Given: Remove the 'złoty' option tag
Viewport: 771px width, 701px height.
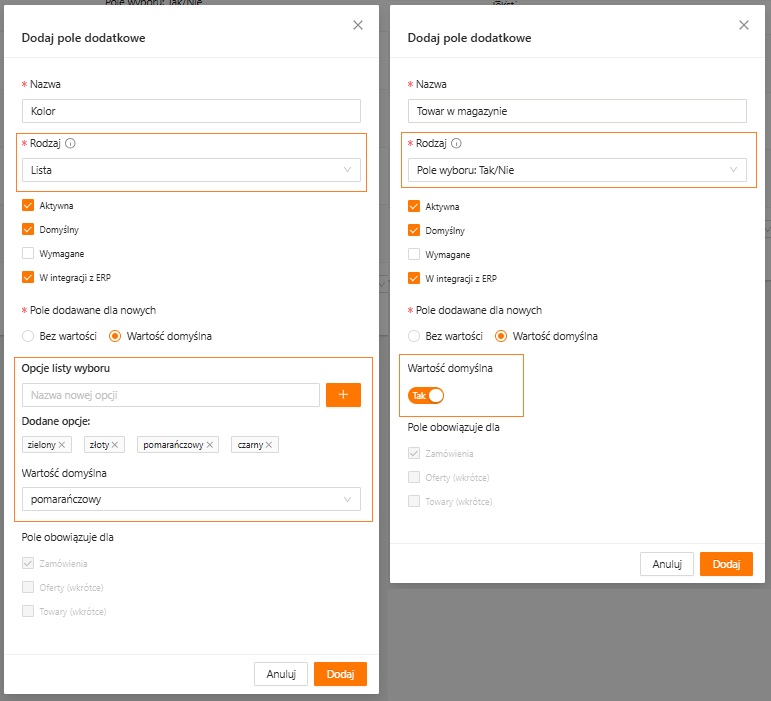Looking at the screenshot, I should 116,445.
